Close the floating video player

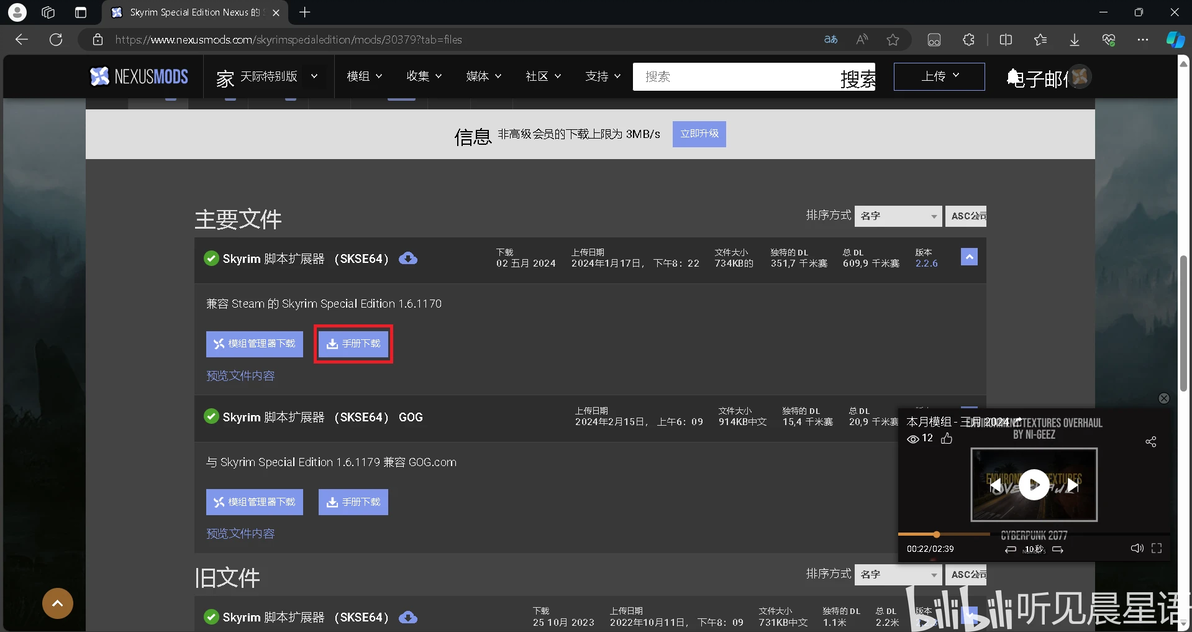tap(1163, 399)
